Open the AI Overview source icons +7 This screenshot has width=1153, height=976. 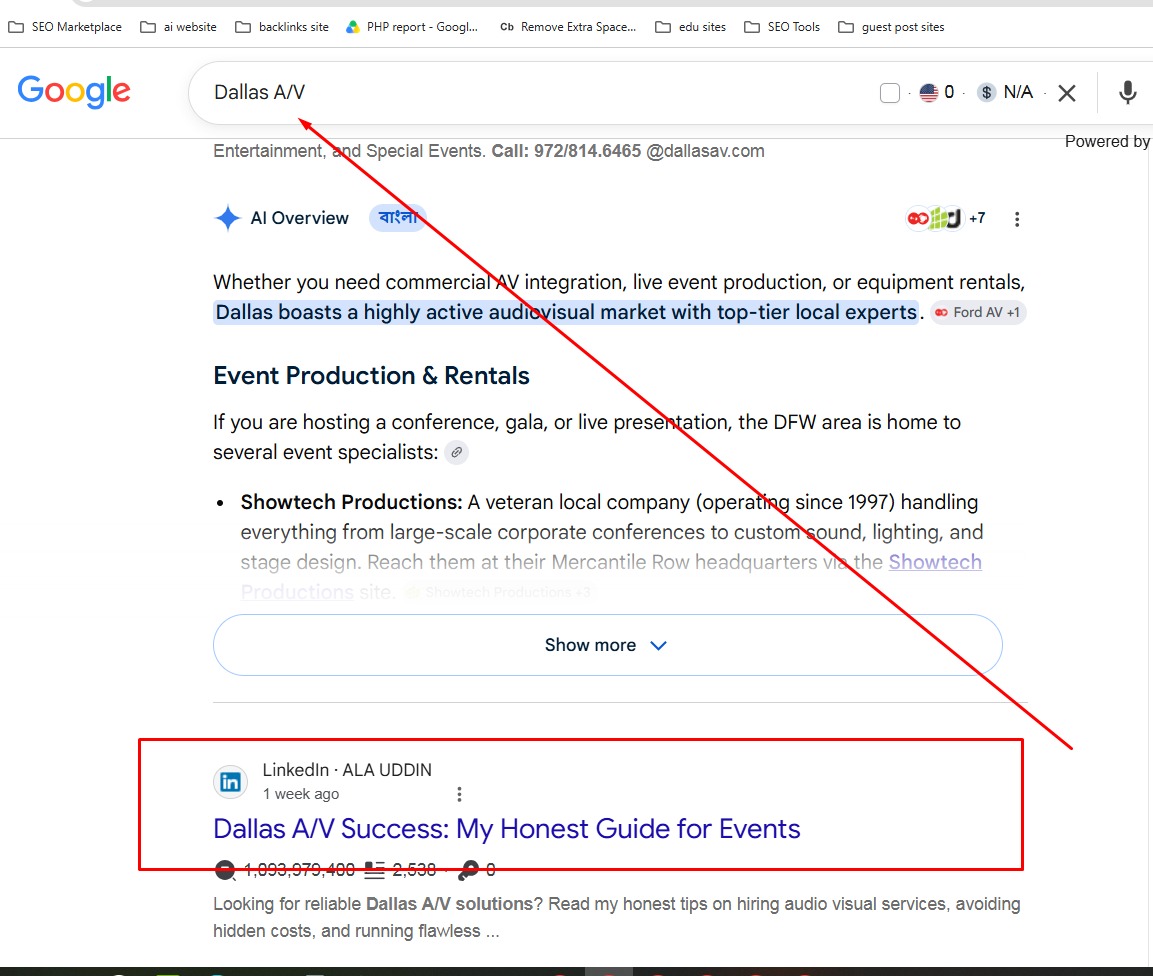tap(945, 218)
